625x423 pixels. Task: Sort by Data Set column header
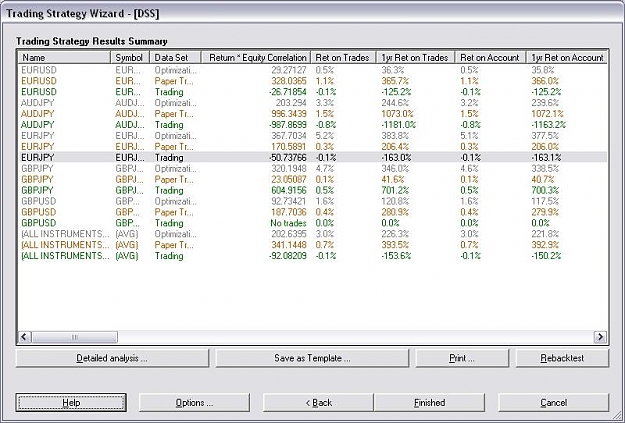(175, 57)
